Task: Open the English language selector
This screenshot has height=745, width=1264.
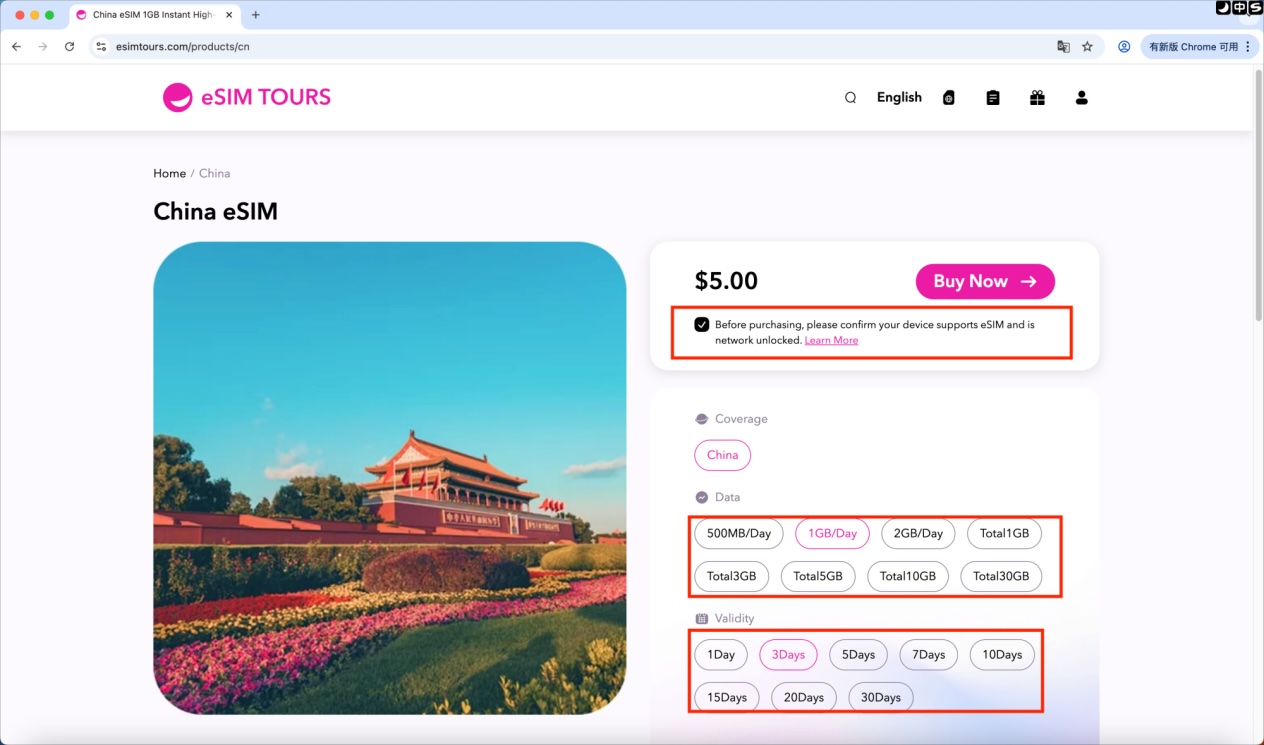Action: [x=898, y=97]
